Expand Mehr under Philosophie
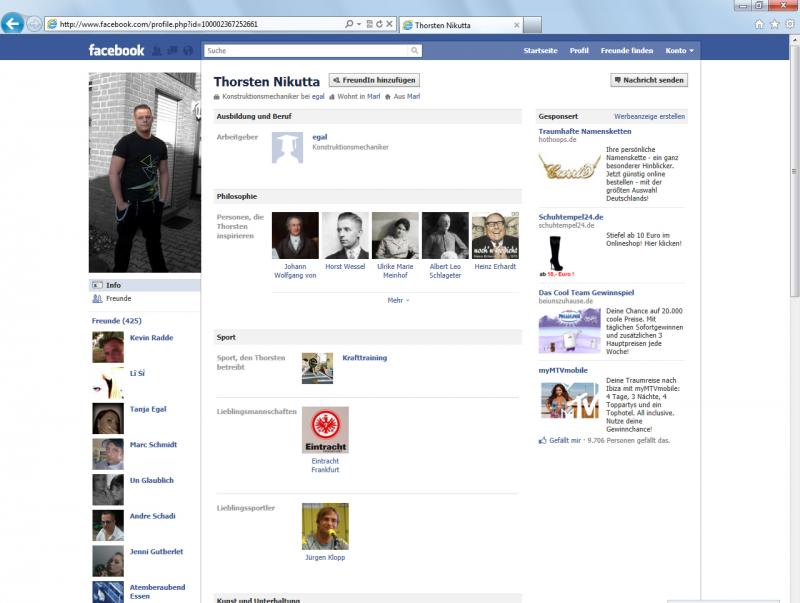The height and width of the screenshot is (603, 800). point(397,299)
